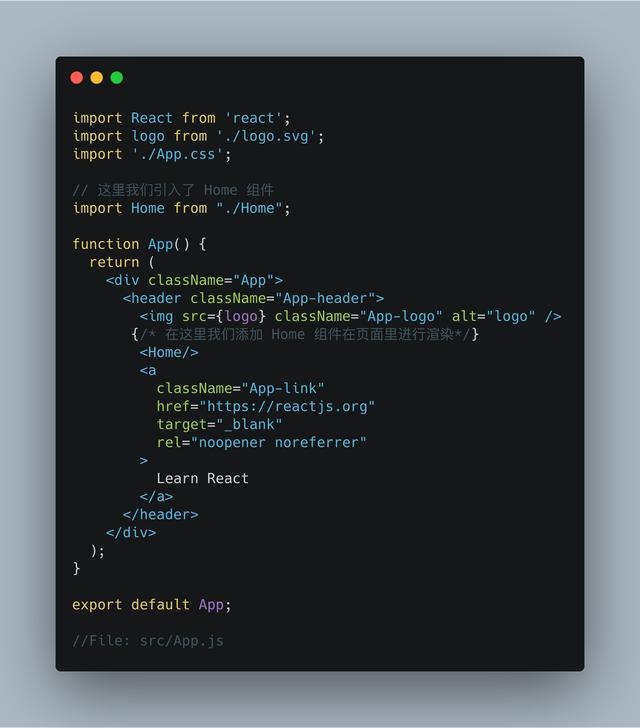This screenshot has width=640, height=728.
Task: Click the closing </header> tag
Action: click(x=161, y=515)
